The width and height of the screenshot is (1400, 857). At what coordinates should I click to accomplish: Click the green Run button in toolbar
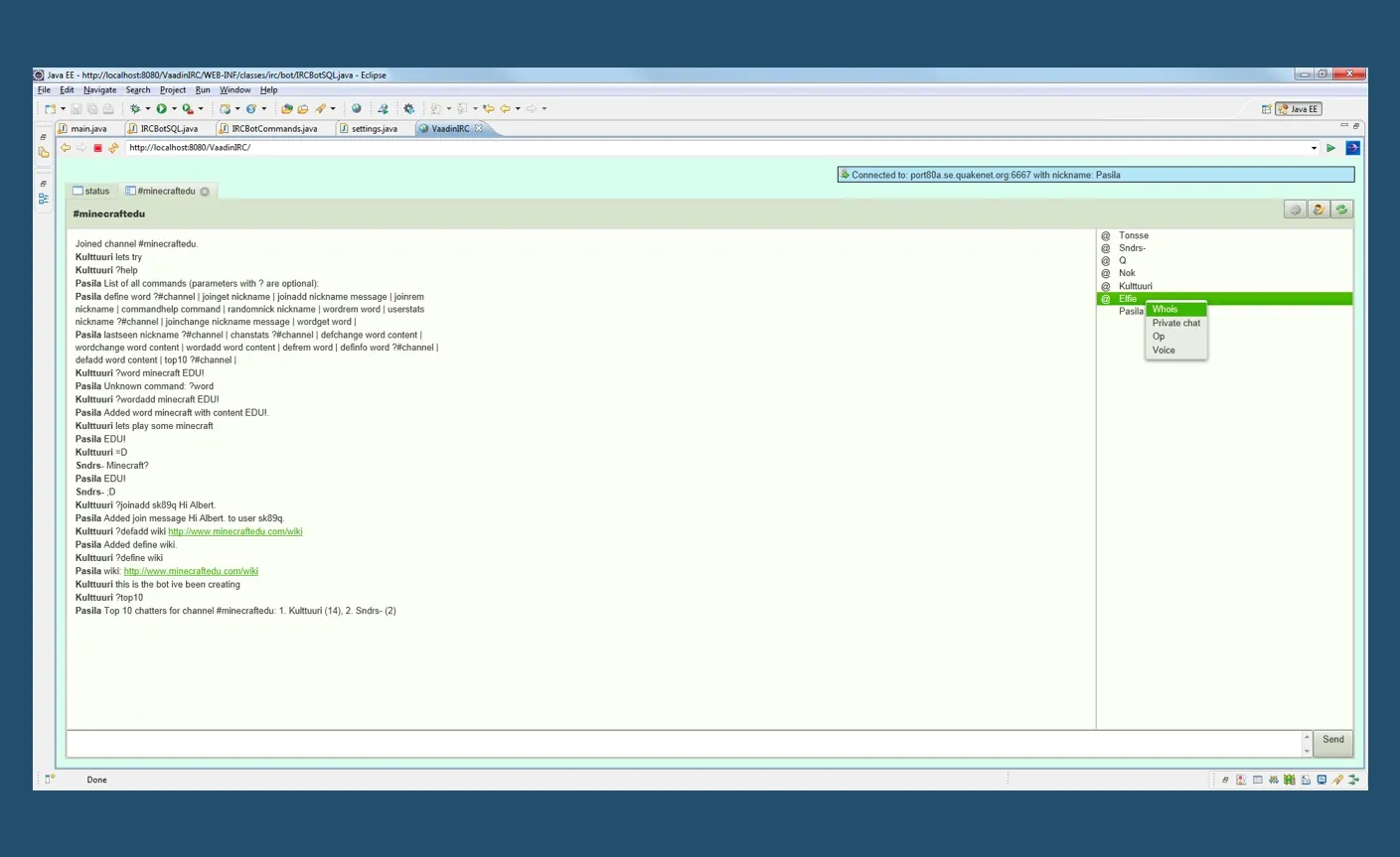tap(161, 108)
